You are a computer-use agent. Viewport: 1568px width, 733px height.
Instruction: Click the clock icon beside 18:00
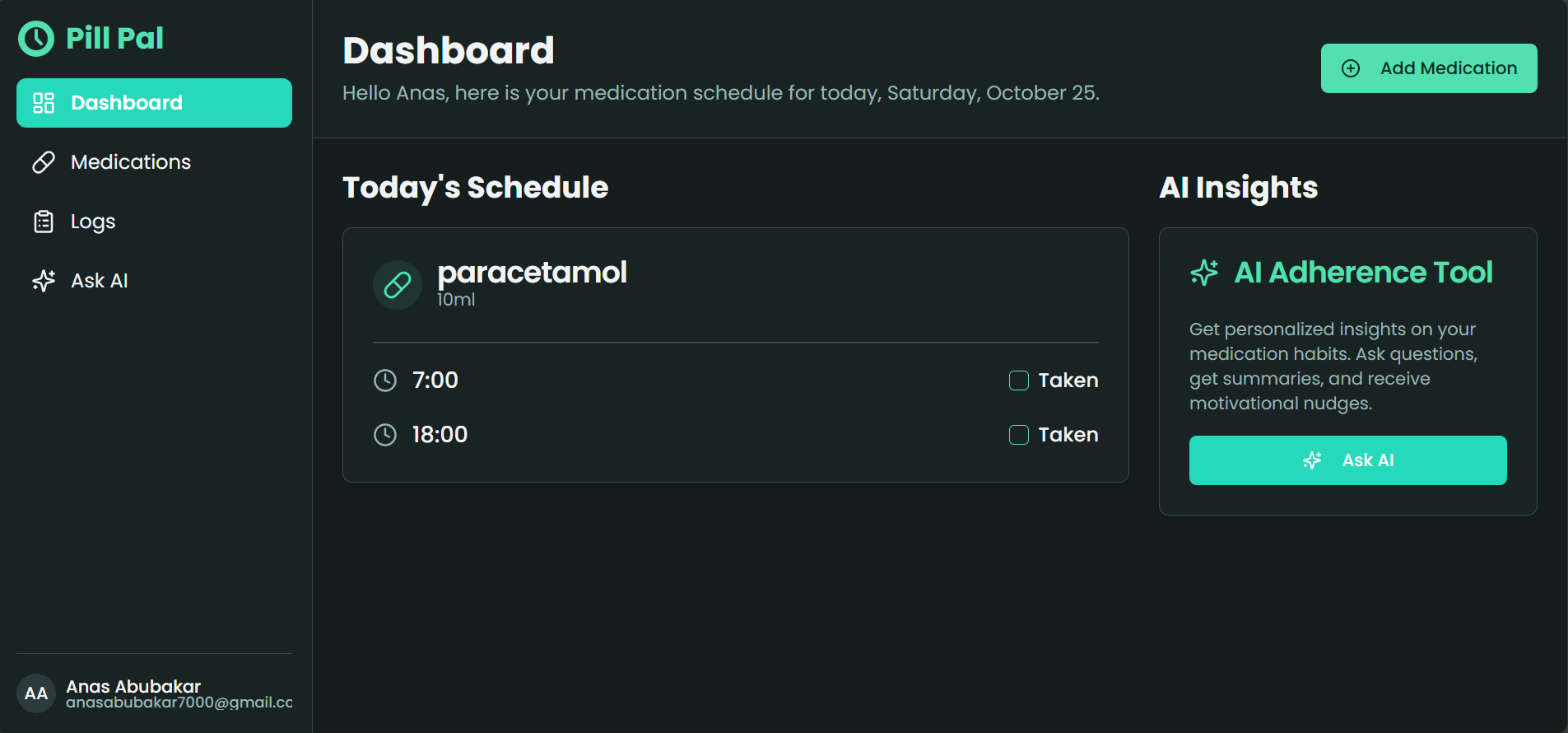pos(385,435)
